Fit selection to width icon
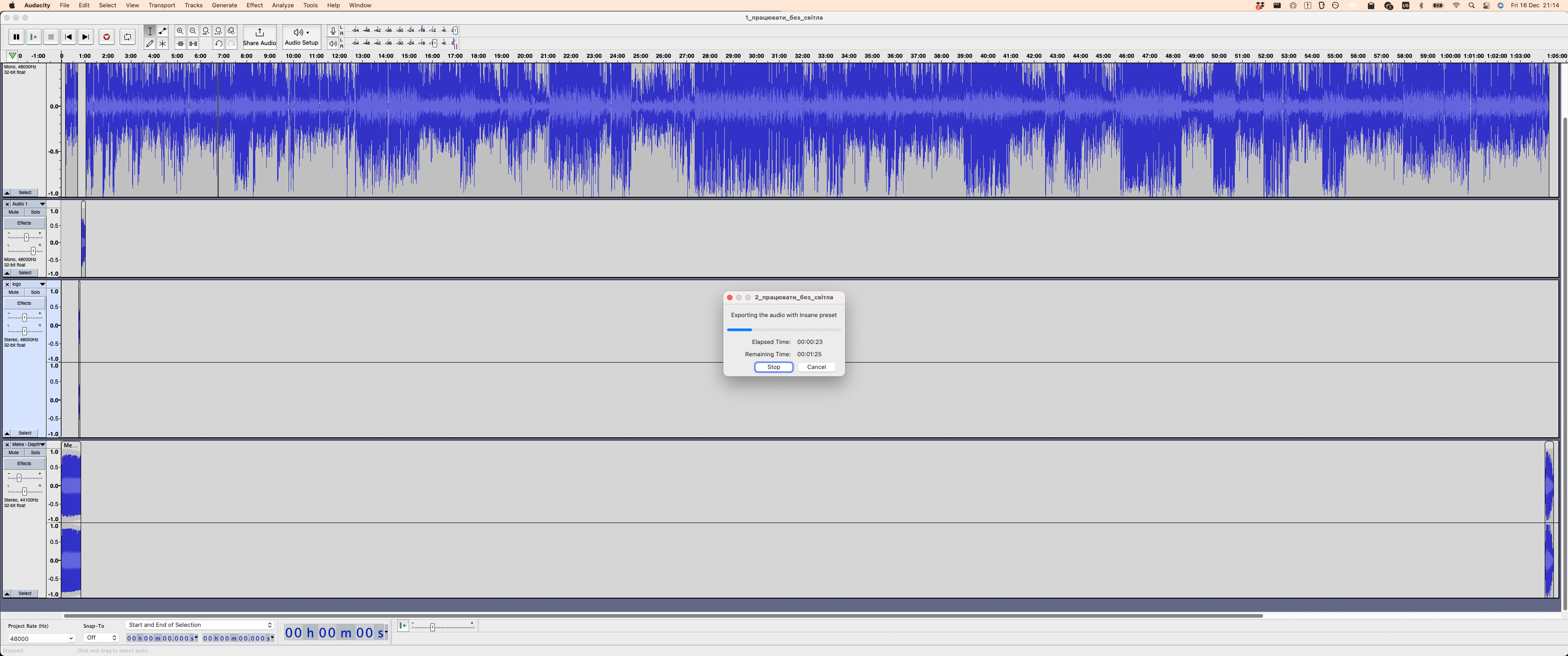Viewport: 1568px width, 656px height. point(206,31)
